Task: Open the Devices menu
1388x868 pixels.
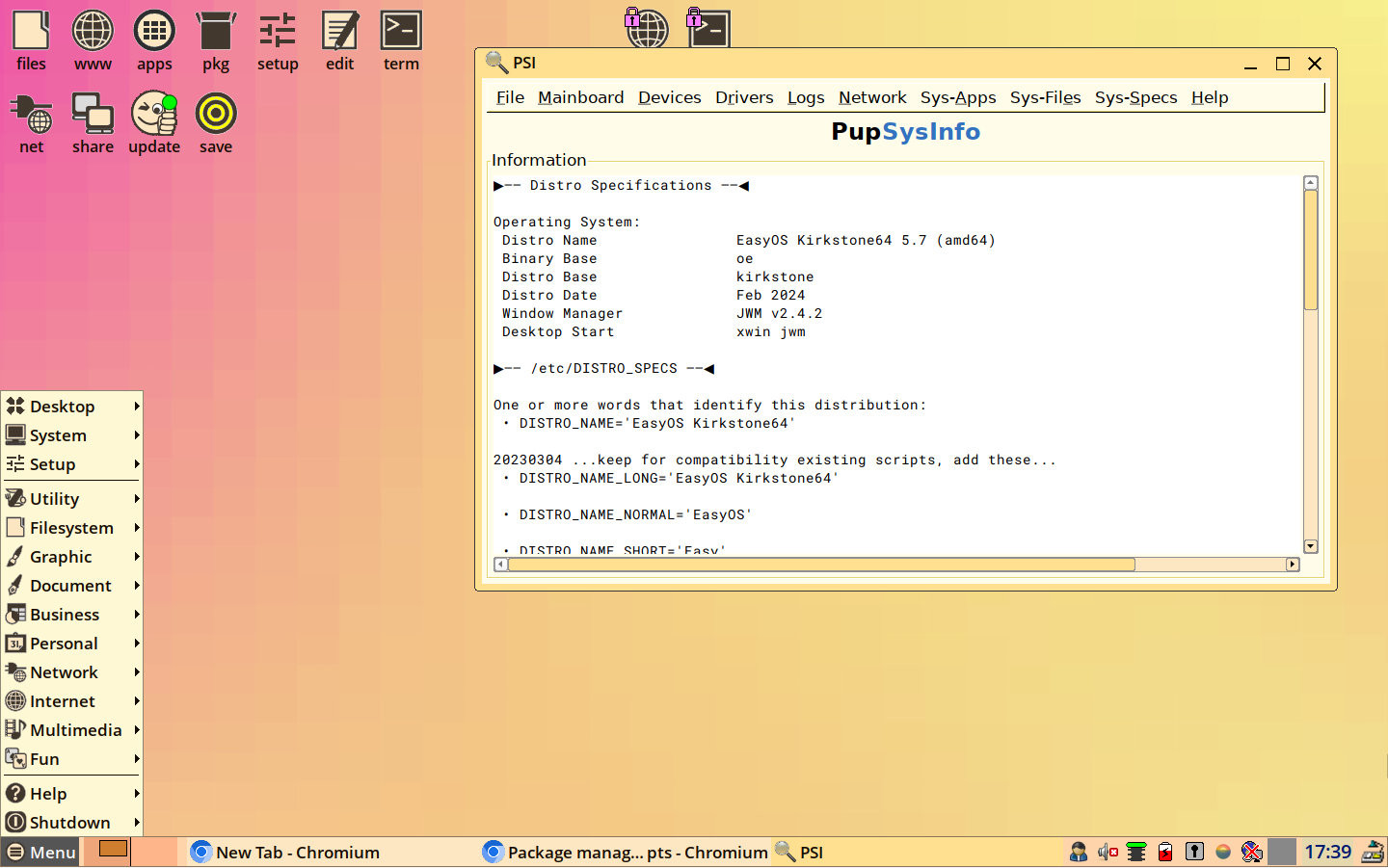Action: tap(669, 97)
